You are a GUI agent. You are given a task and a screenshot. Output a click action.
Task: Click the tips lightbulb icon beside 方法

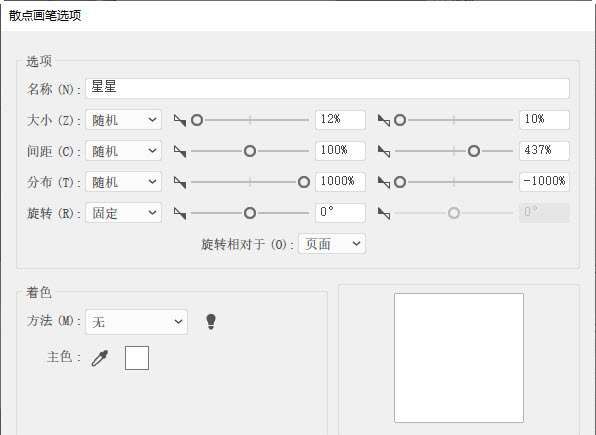click(x=211, y=322)
